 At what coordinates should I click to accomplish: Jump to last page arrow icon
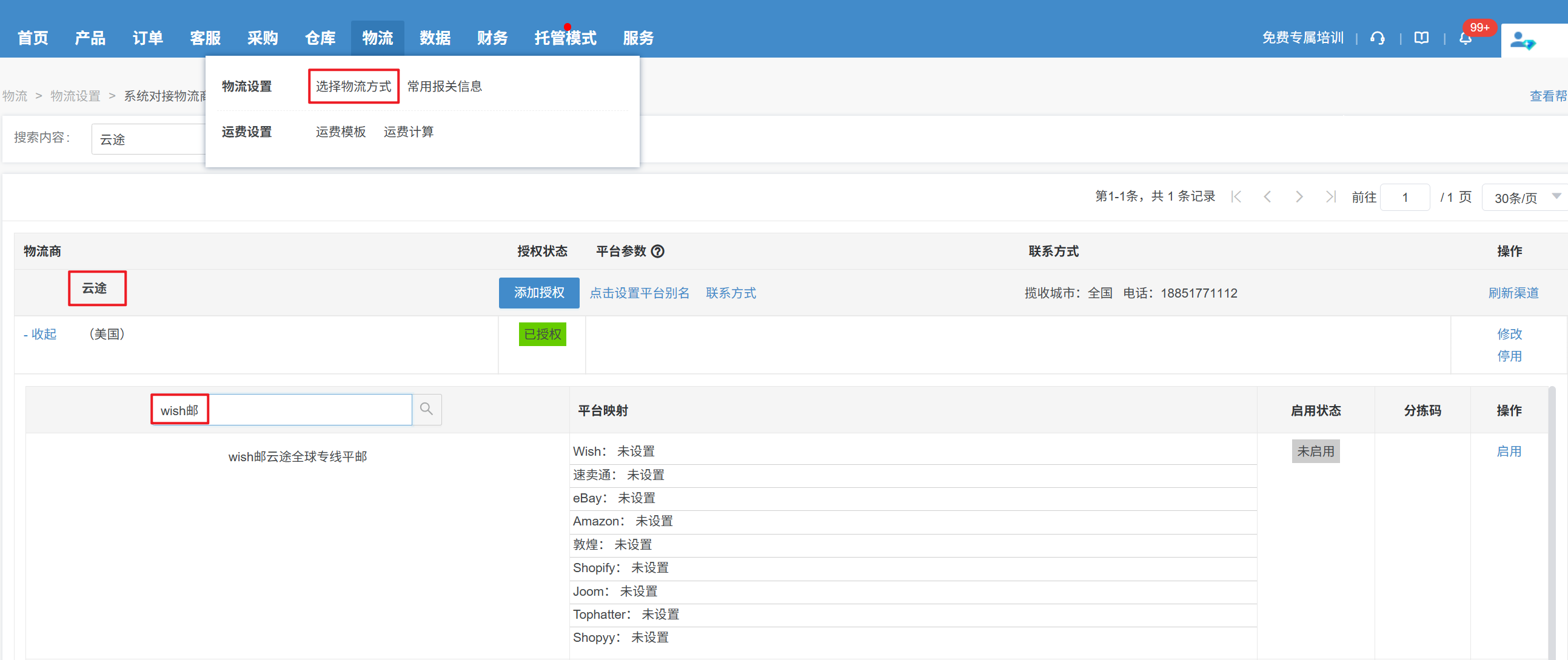coord(1330,196)
